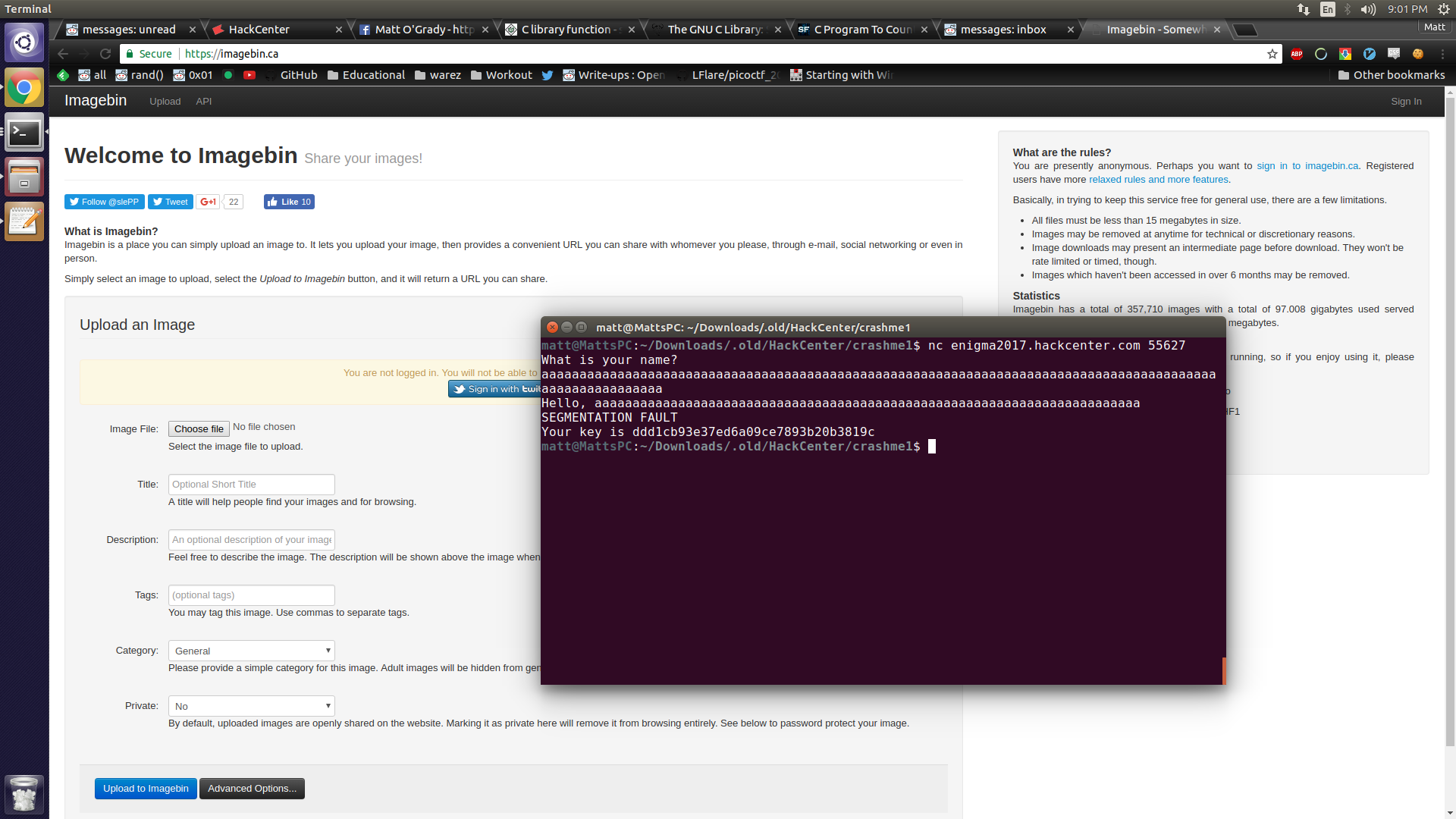This screenshot has height=819, width=1456.
Task: Click the Upload to Imagebin button
Action: click(x=146, y=789)
